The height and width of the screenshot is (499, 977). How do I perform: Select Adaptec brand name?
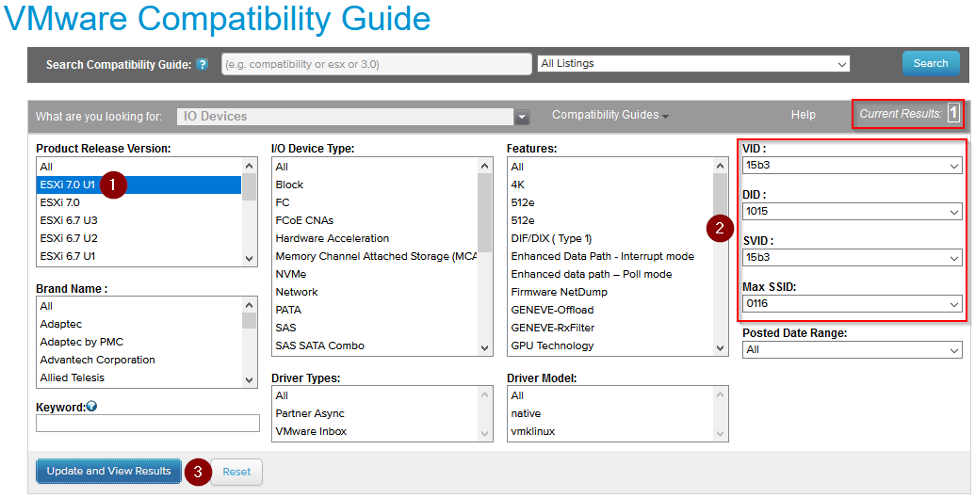tap(139, 325)
